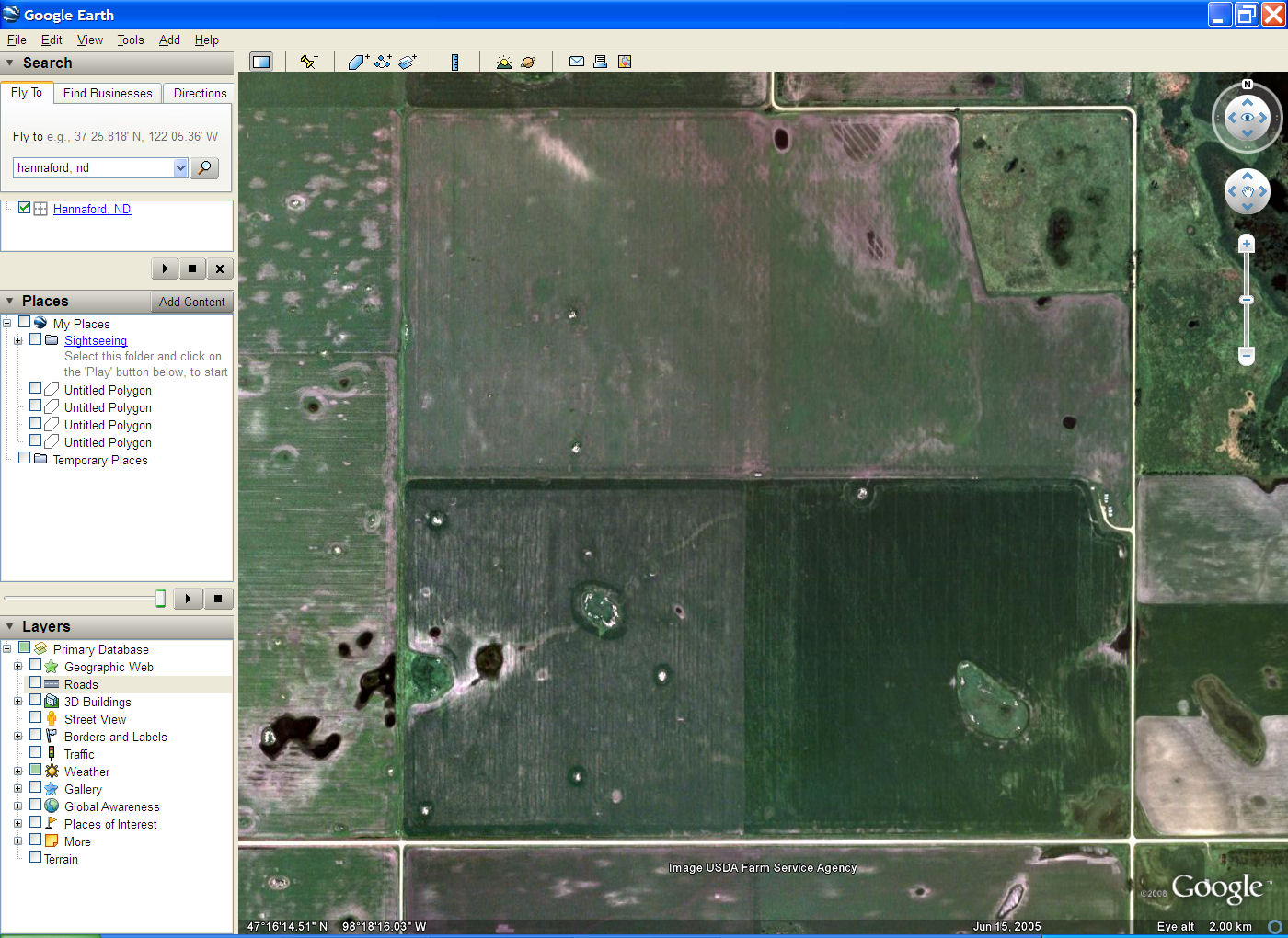Click the Email envelope icon
Image resolution: width=1288 pixels, height=938 pixels.
point(577,62)
